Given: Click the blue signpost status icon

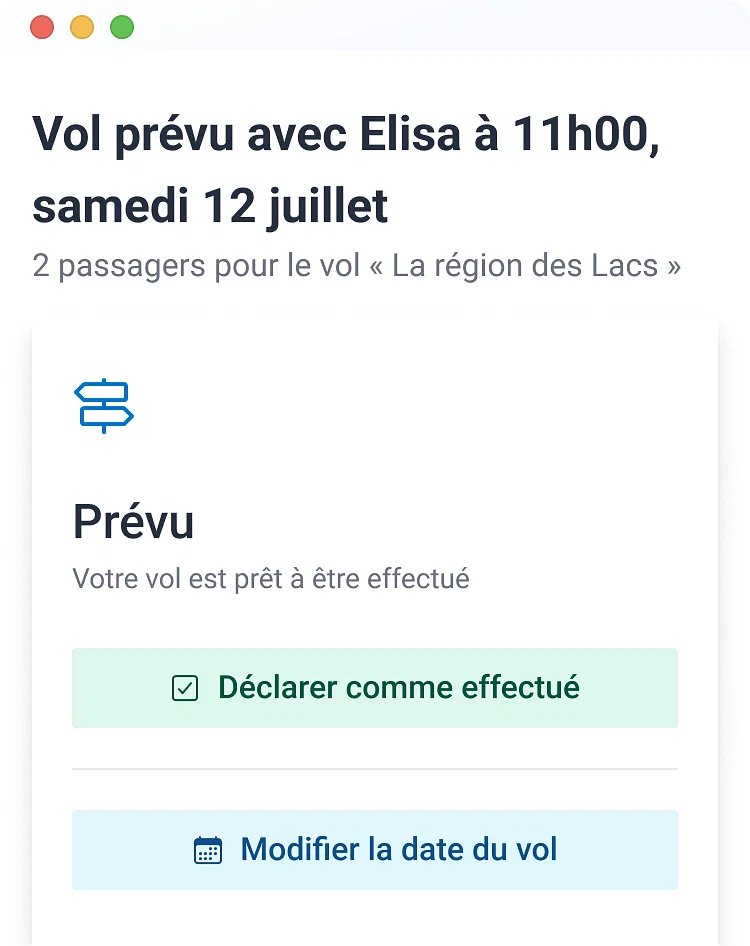Looking at the screenshot, I should tap(104, 405).
